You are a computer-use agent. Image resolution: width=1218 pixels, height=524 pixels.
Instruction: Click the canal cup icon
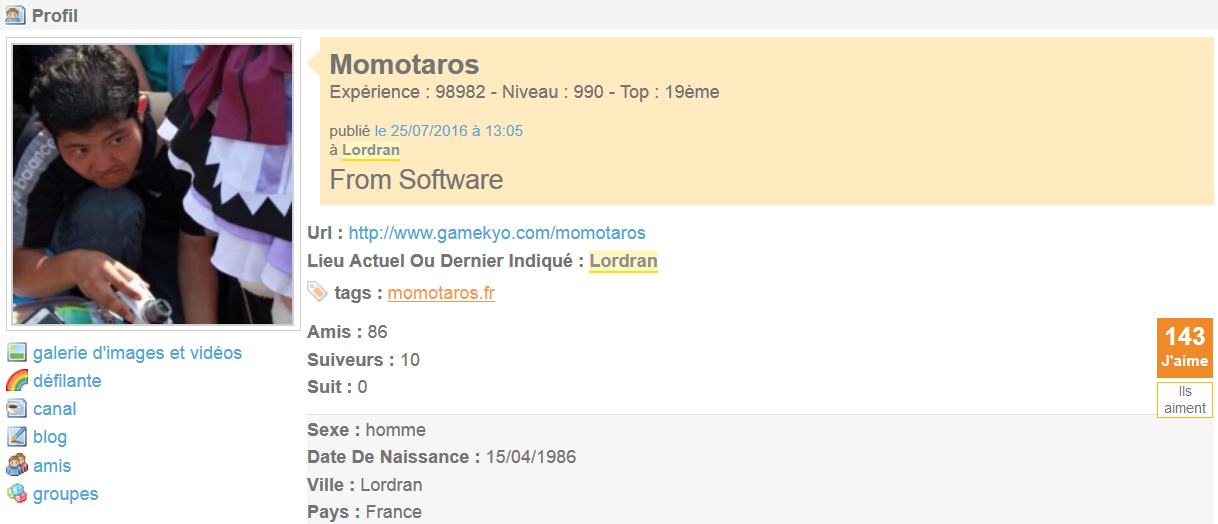17,409
